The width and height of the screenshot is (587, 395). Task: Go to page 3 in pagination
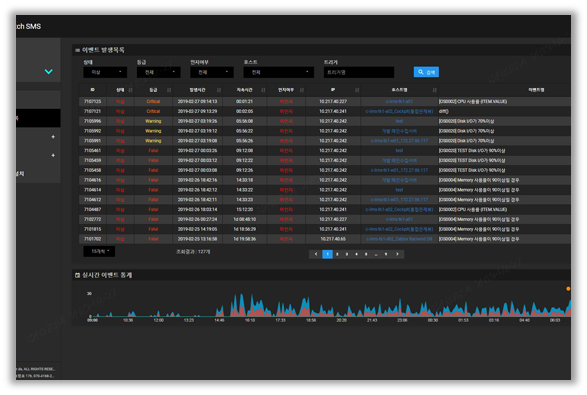347,254
